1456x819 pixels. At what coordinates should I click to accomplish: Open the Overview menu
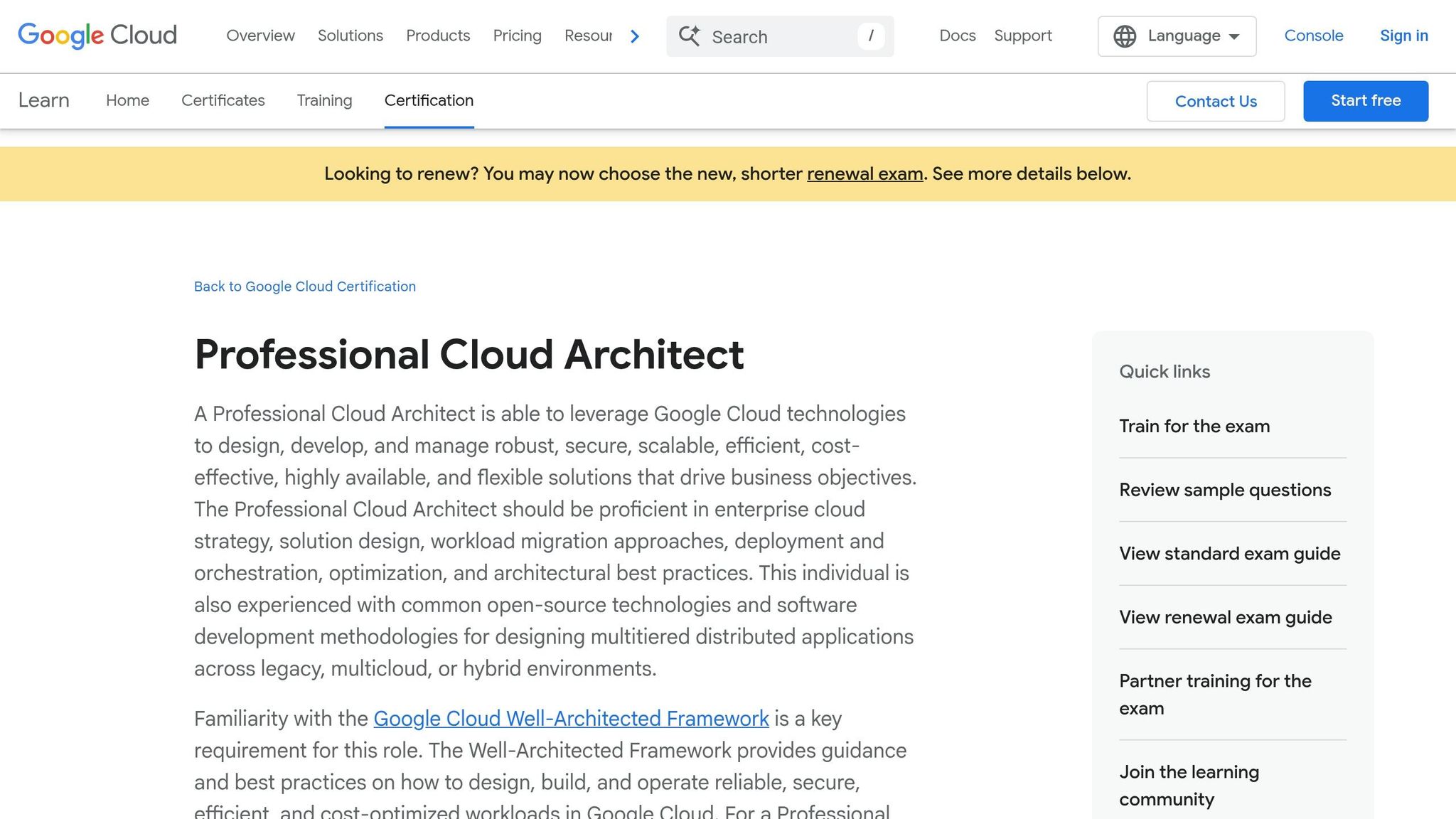point(260,36)
